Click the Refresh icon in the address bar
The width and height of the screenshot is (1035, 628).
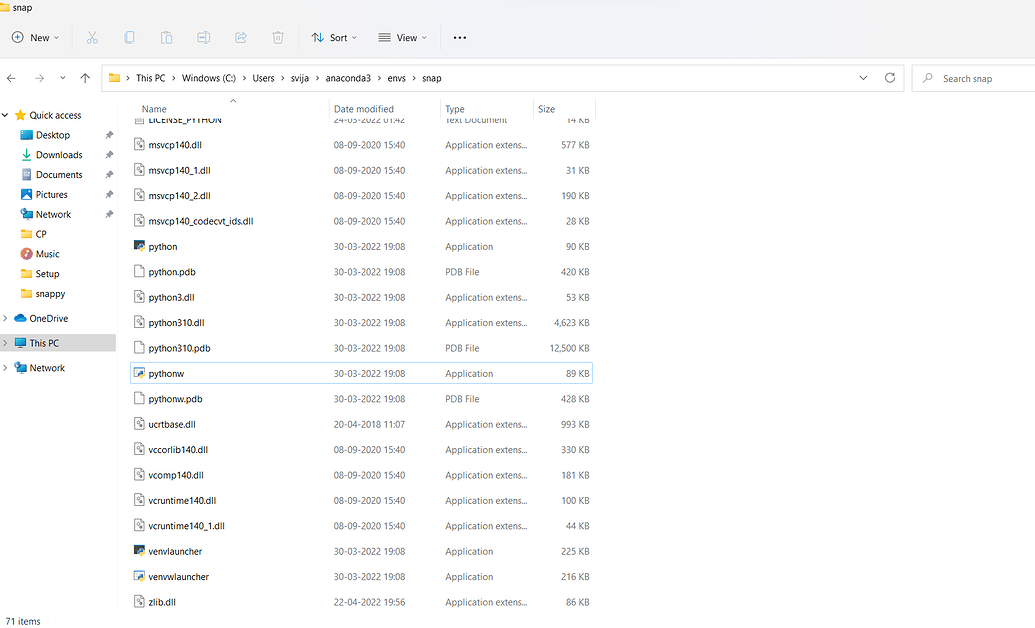(x=890, y=77)
